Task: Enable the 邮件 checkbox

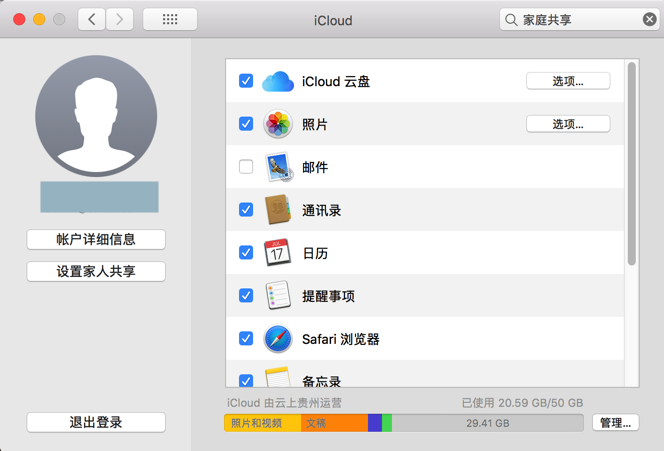Action: point(246,167)
